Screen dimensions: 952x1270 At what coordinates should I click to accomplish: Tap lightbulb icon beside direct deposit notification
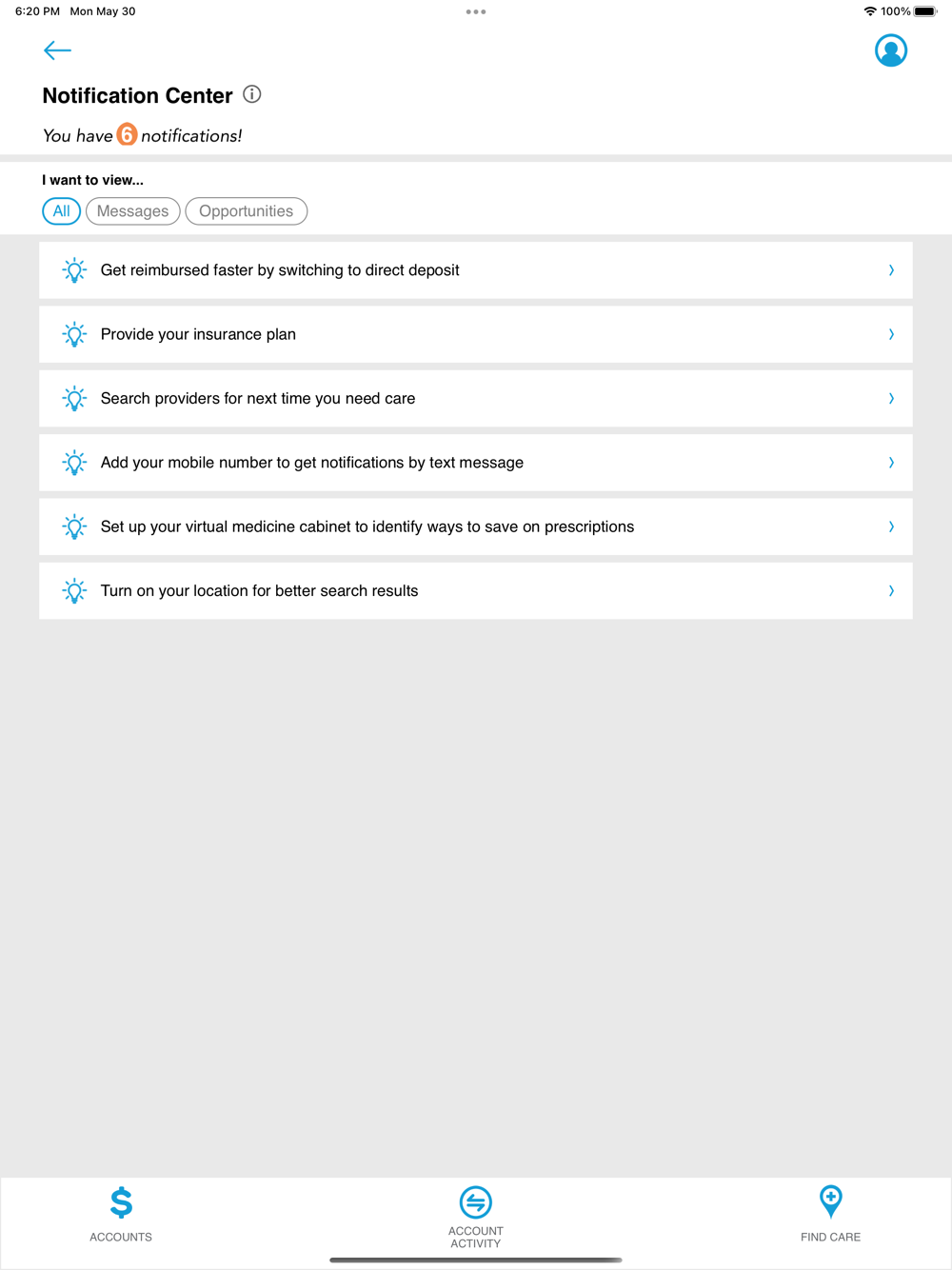[74, 270]
